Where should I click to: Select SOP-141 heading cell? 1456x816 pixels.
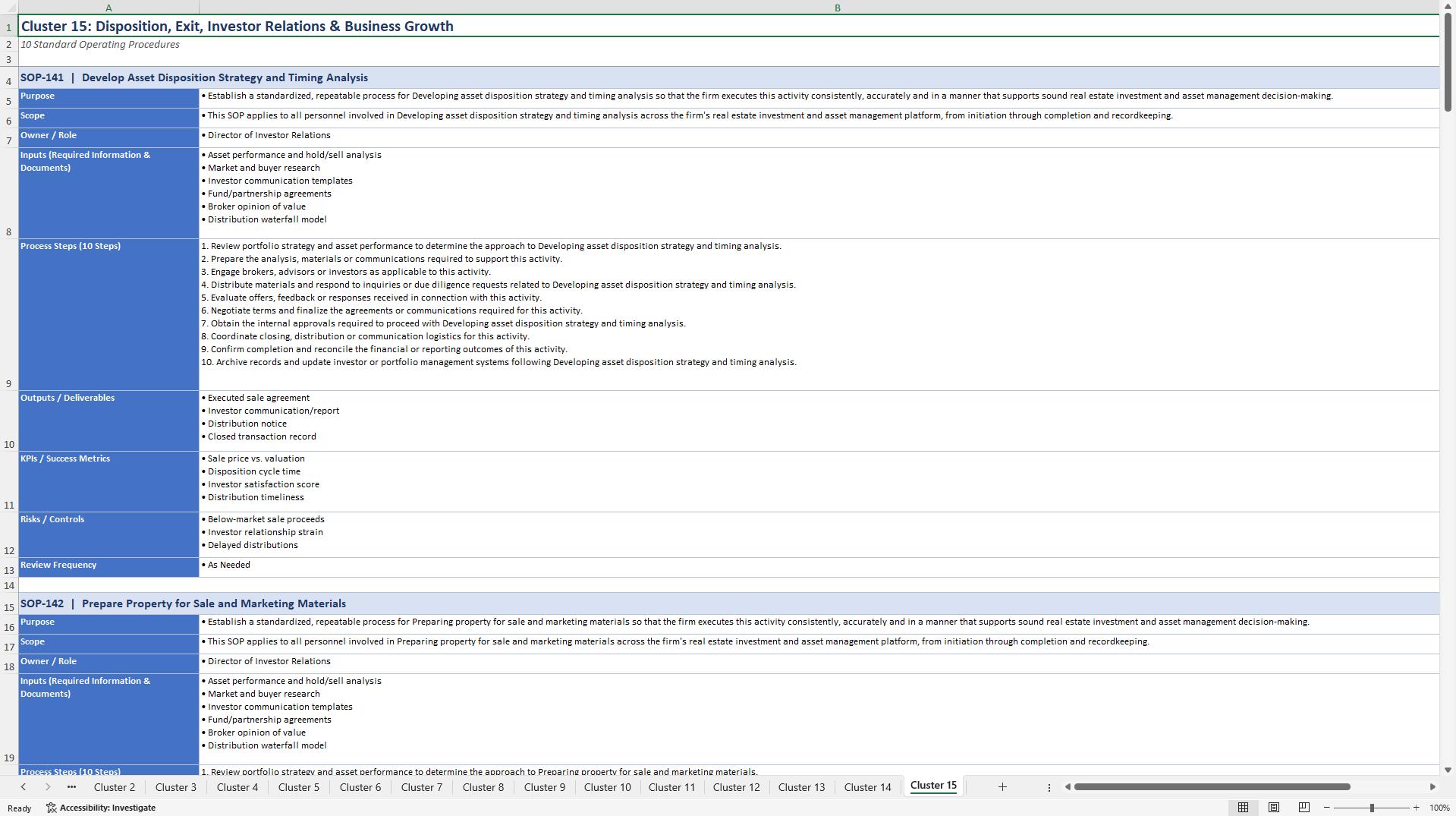728,77
